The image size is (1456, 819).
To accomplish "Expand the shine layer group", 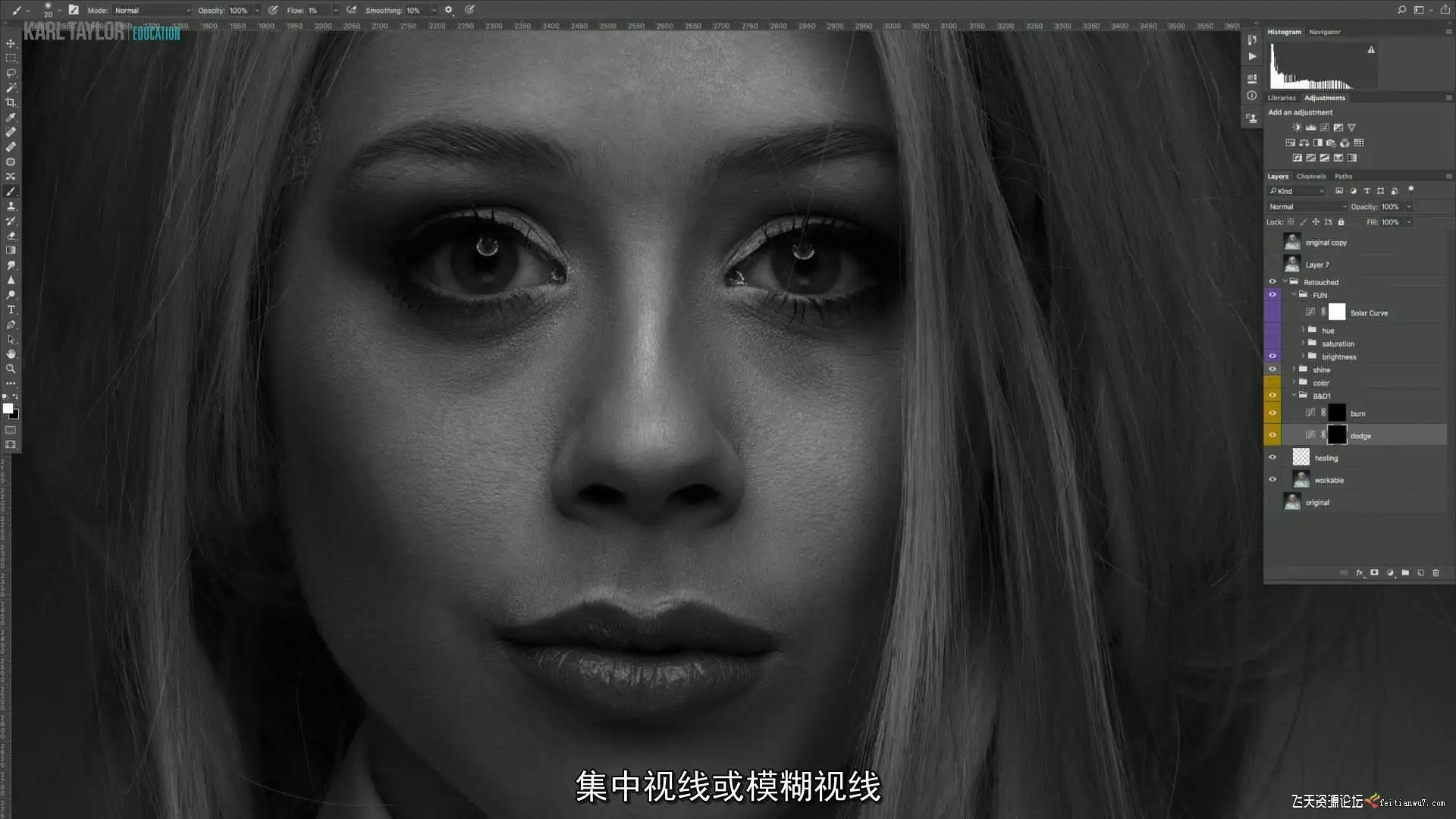I will click(1294, 369).
